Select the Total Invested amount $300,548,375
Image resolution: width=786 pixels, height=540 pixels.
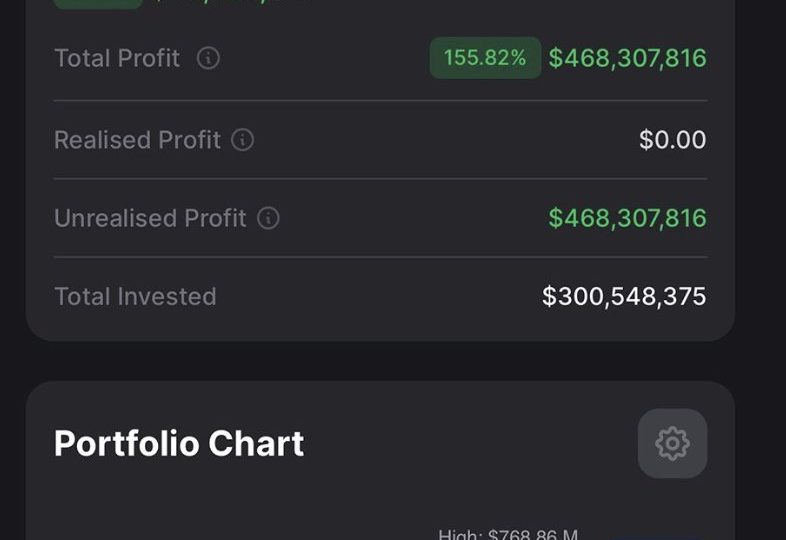[624, 296]
